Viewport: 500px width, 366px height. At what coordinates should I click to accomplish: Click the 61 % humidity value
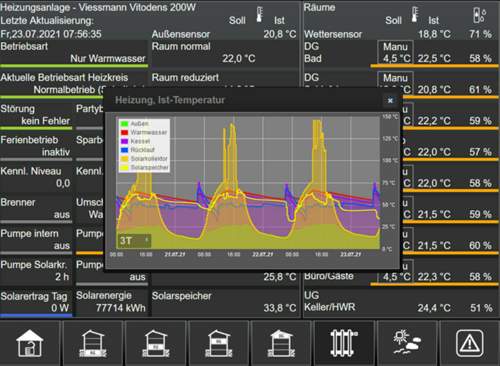[480, 90]
